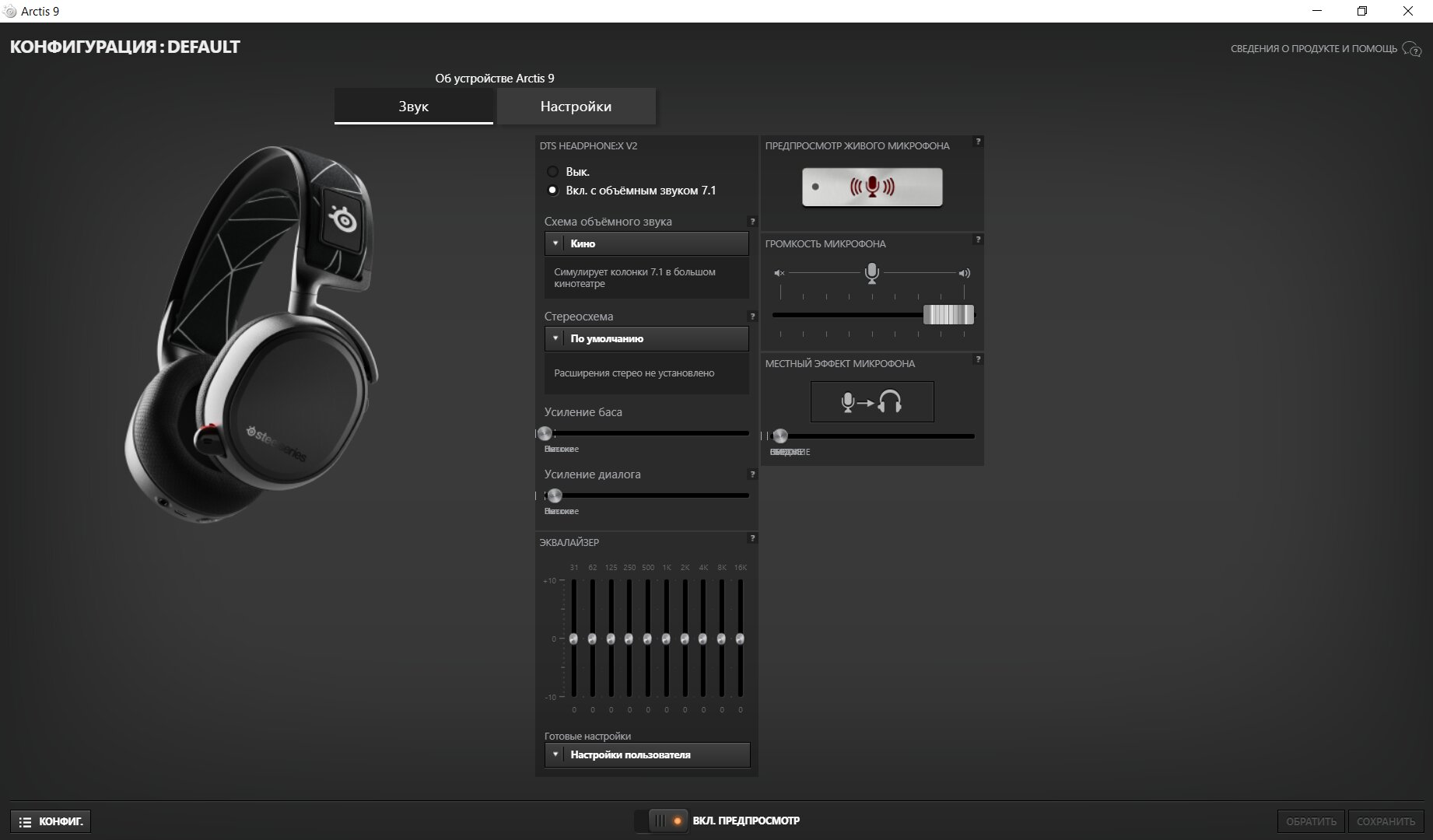Open Сведения о продукте и помощь link
Image resolution: width=1433 pixels, height=840 pixels.
click(1314, 48)
